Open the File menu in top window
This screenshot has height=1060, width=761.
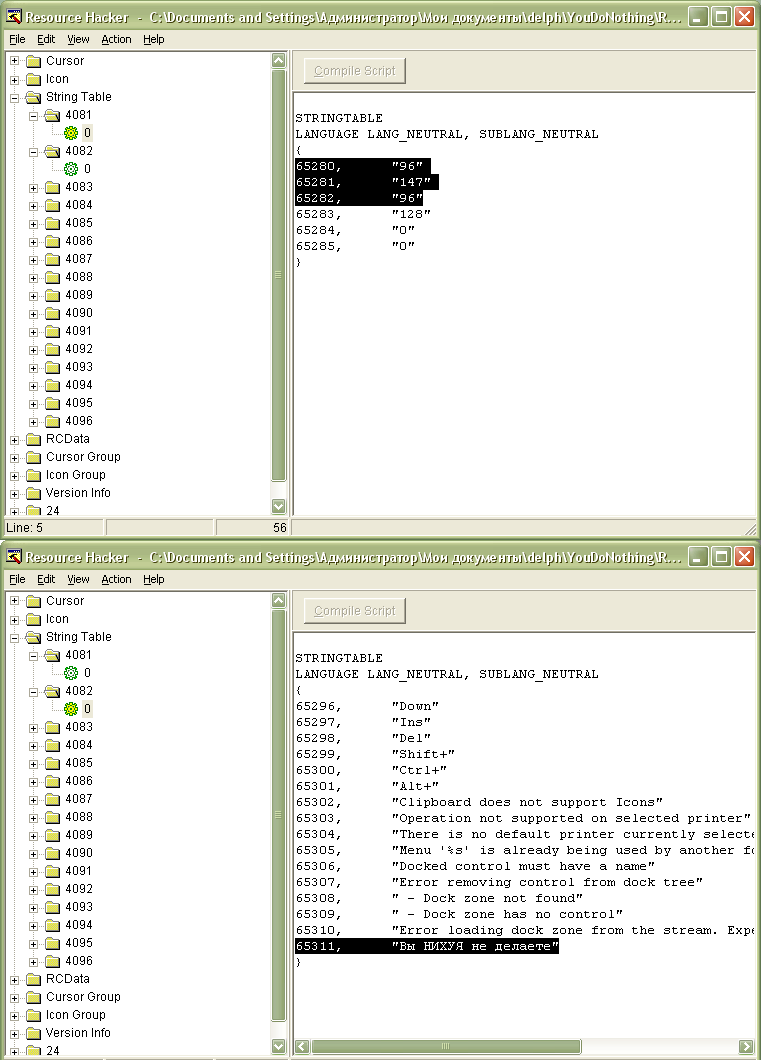point(17,39)
